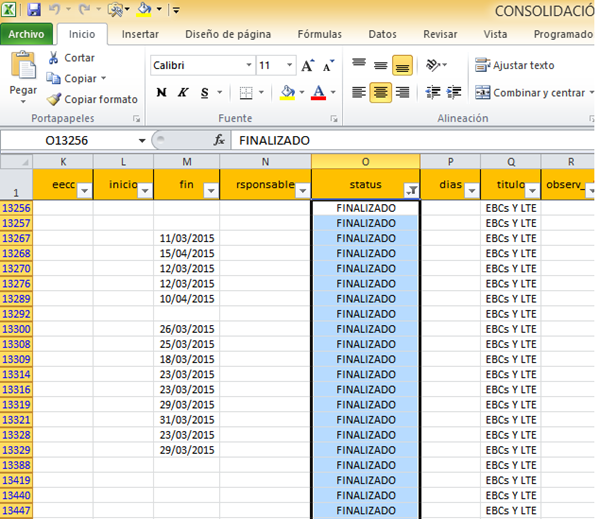The image size is (600, 519).
Task: Click the text orientation icon
Action: tap(433, 66)
